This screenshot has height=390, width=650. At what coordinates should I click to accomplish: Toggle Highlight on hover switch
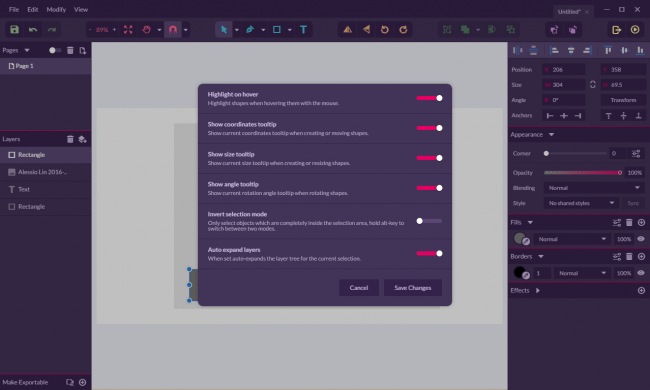429,98
